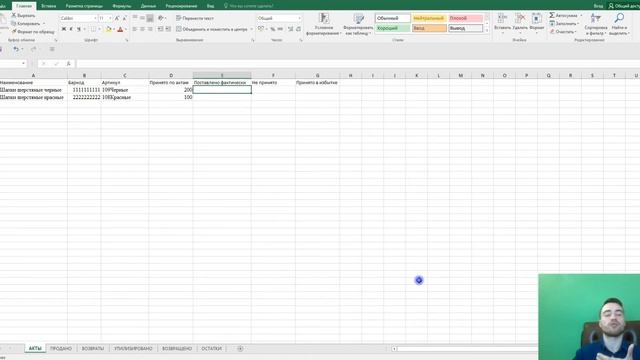The width and height of the screenshot is (640, 360).
Task: Click the Cut (Вырезать) scissors icon
Action: tap(13, 16)
